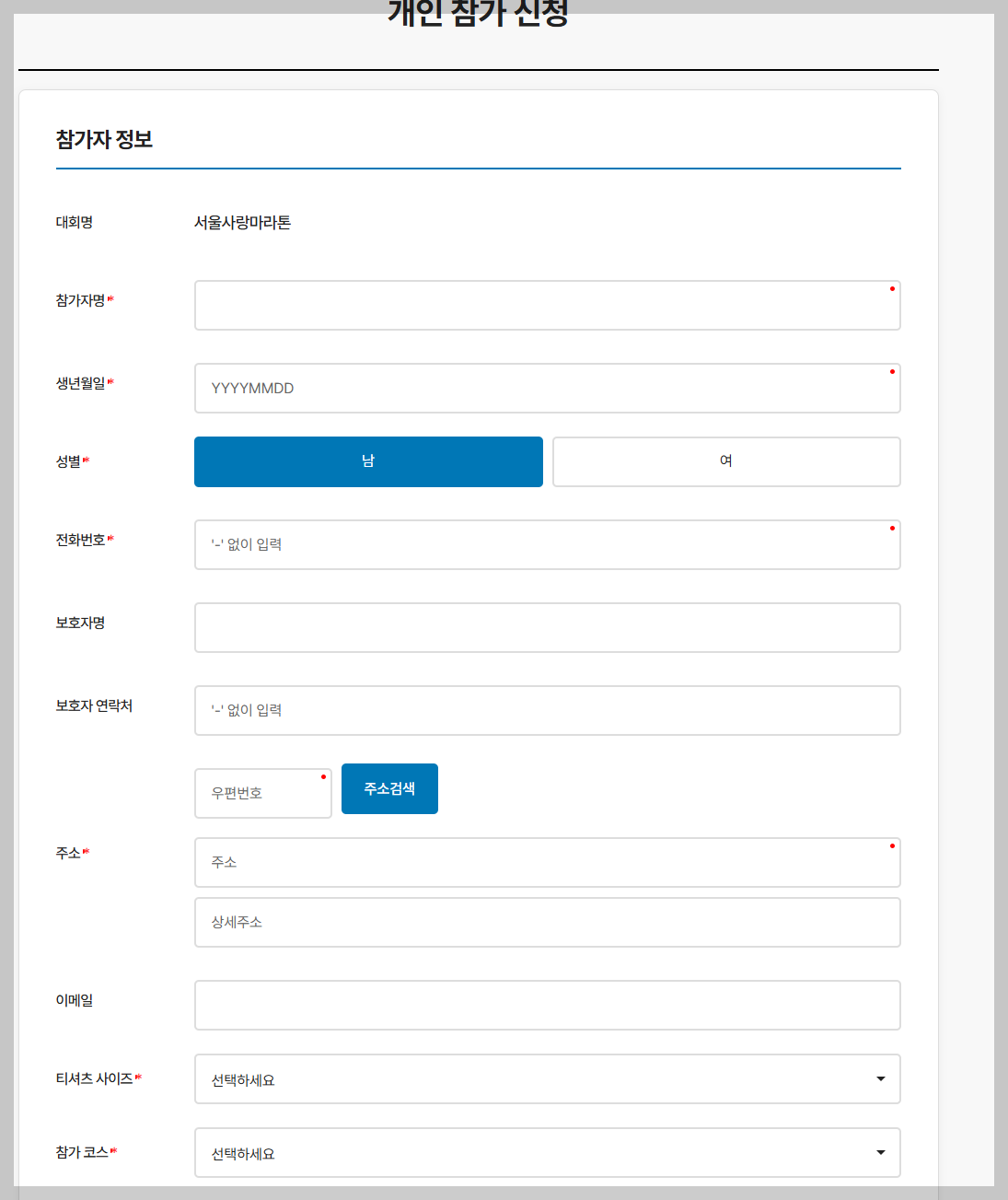Click the 참가자명 name input field
The height and width of the screenshot is (1200, 1008).
[547, 305]
